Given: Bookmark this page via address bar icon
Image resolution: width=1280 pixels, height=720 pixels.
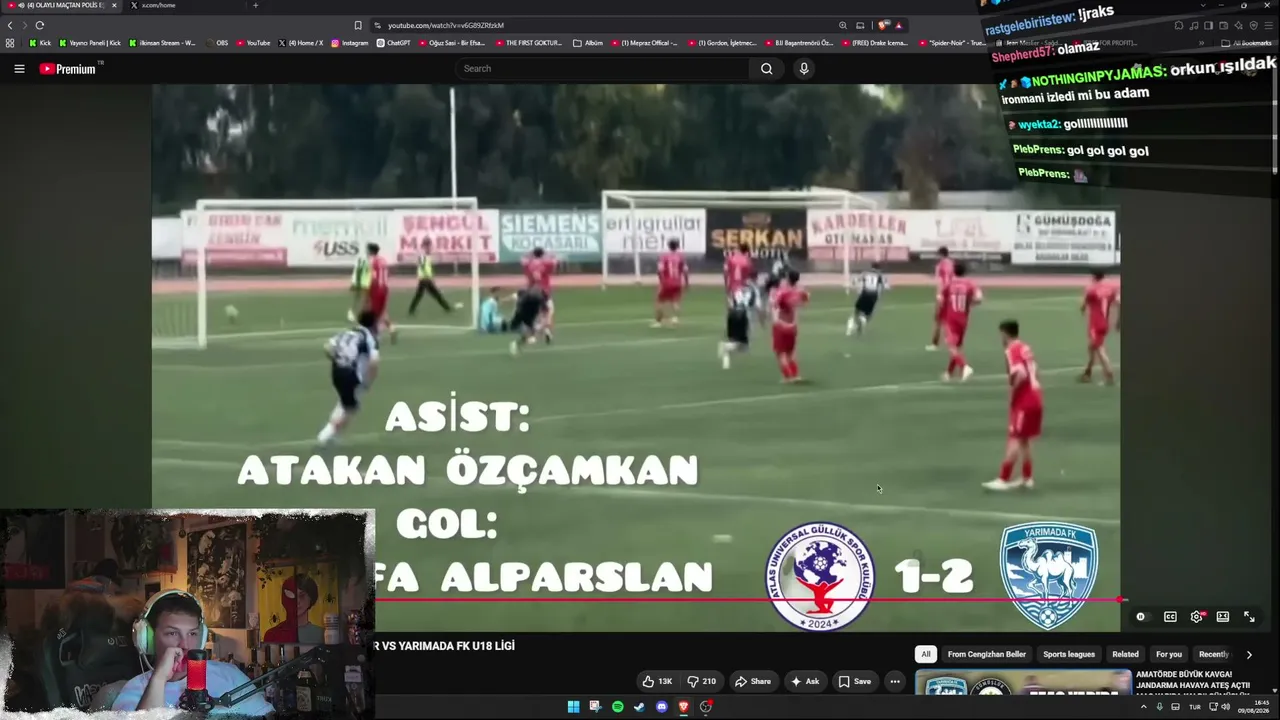Looking at the screenshot, I should (358, 25).
